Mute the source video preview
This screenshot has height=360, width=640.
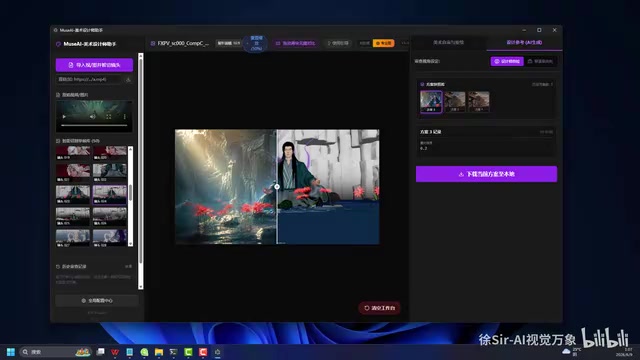(x=93, y=117)
